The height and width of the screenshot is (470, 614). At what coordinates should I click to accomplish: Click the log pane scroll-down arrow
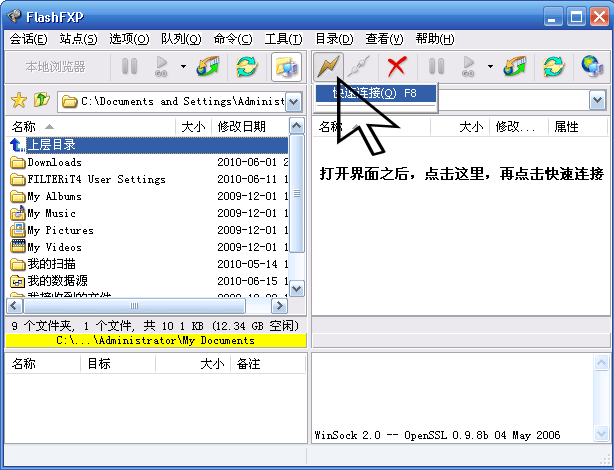tap(601, 433)
